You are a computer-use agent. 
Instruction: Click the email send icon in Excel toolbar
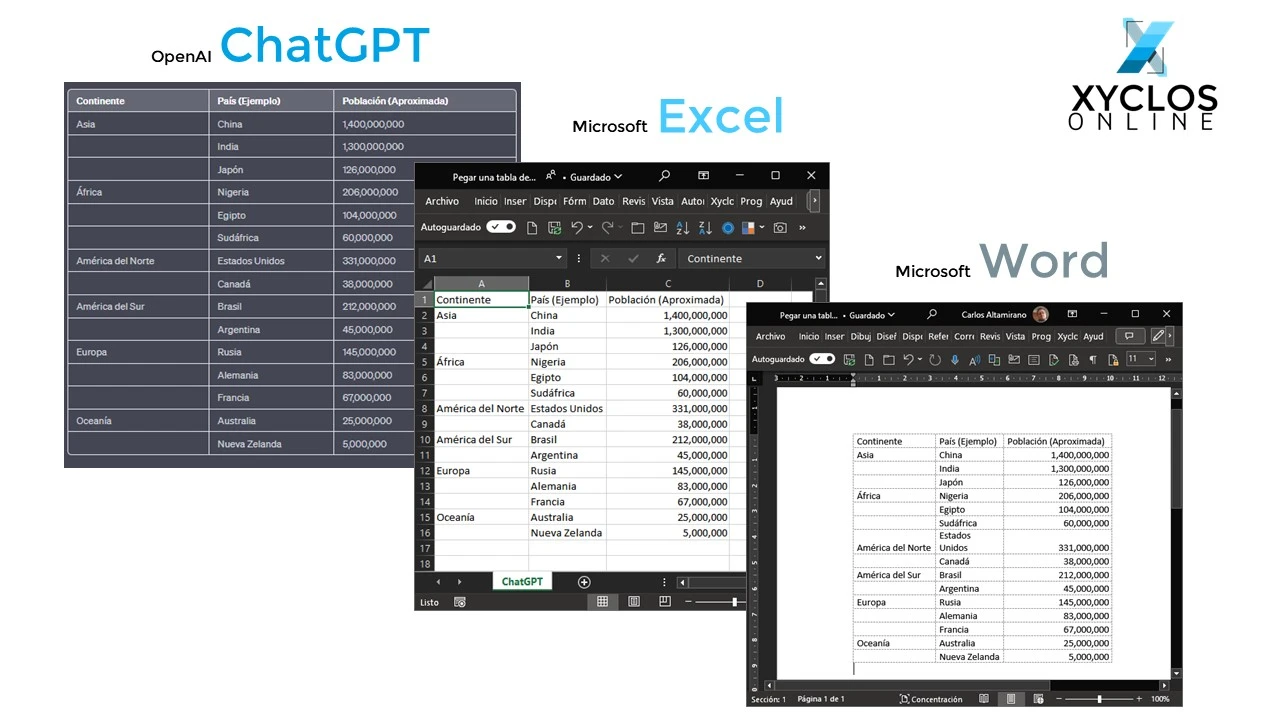tap(660, 228)
